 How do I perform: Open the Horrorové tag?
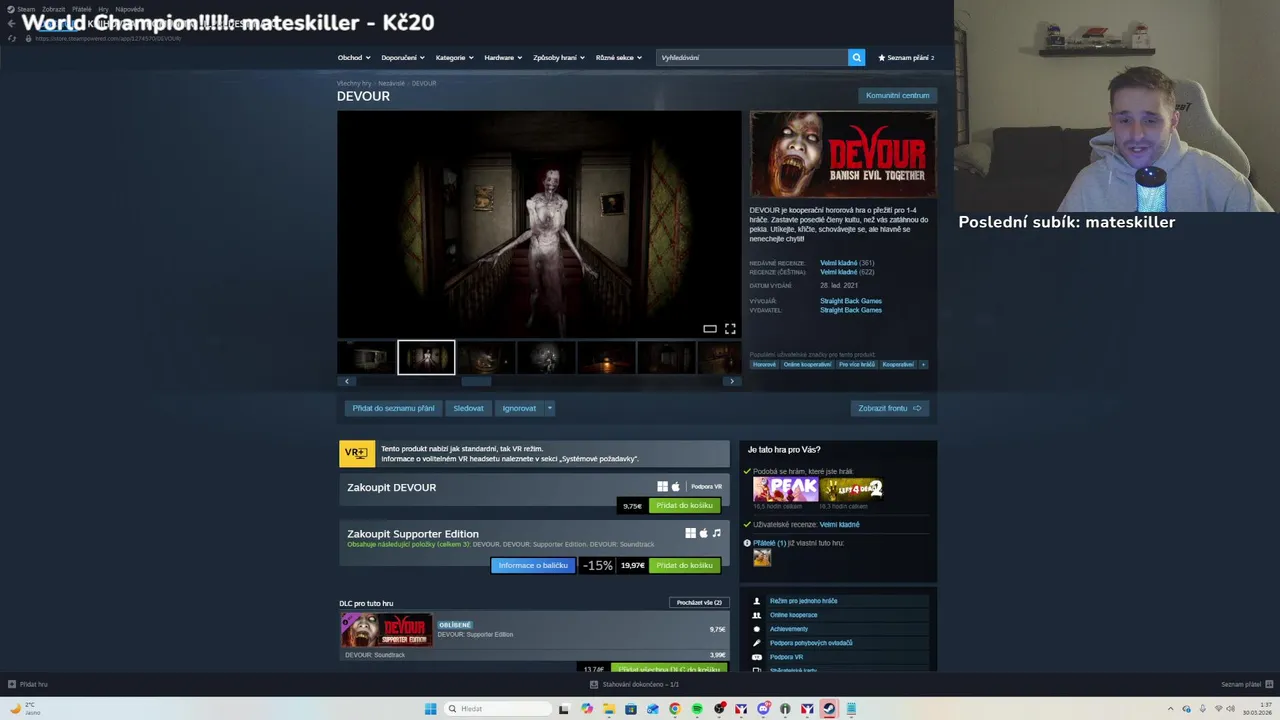point(764,364)
